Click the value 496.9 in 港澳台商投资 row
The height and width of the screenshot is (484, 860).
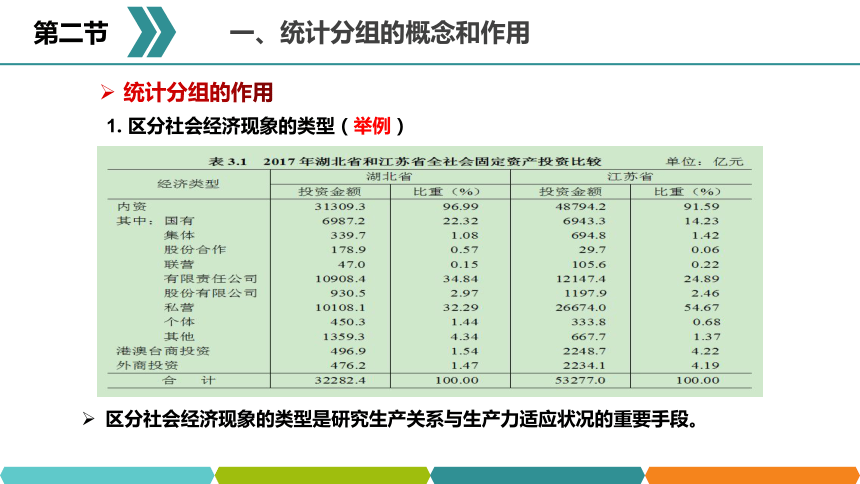pyautogui.click(x=348, y=351)
